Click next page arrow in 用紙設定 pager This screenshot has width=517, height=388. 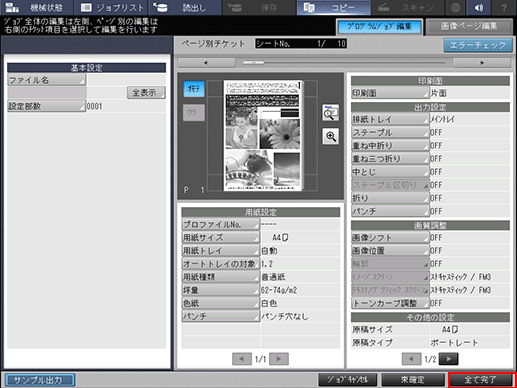click(279, 359)
